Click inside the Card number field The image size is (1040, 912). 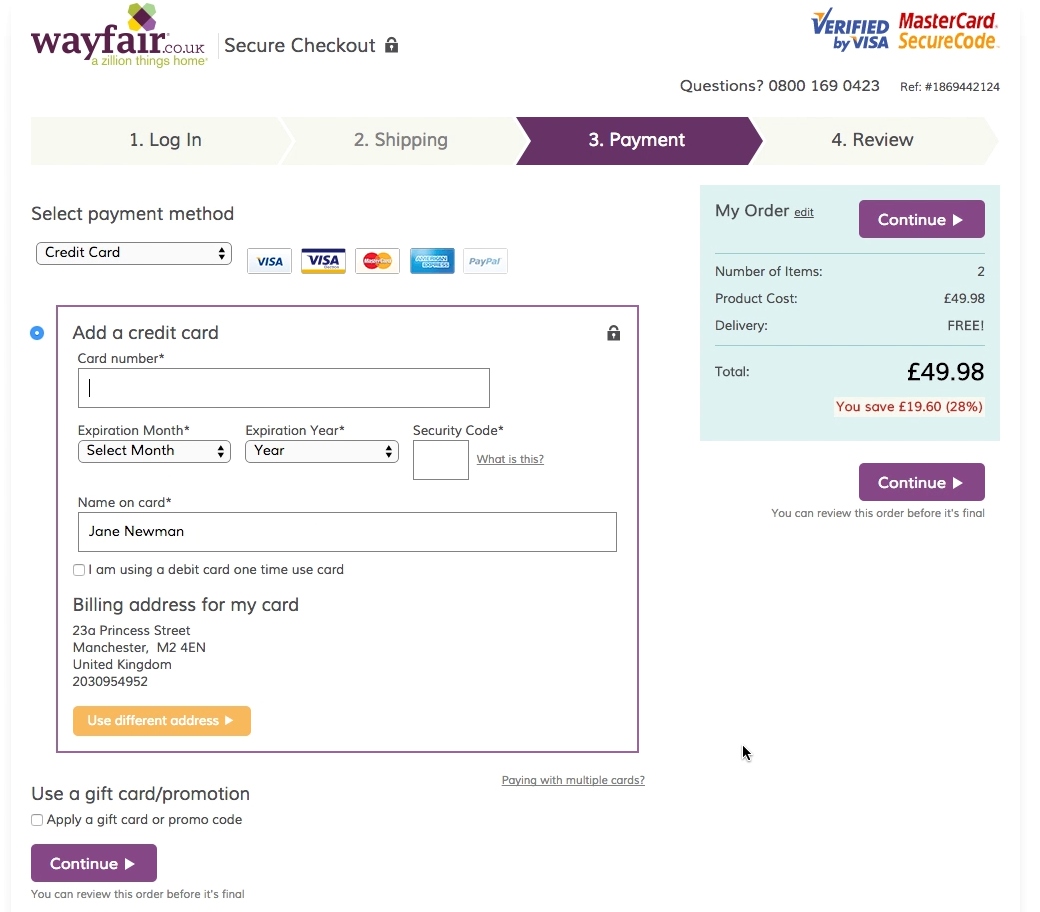[283, 388]
